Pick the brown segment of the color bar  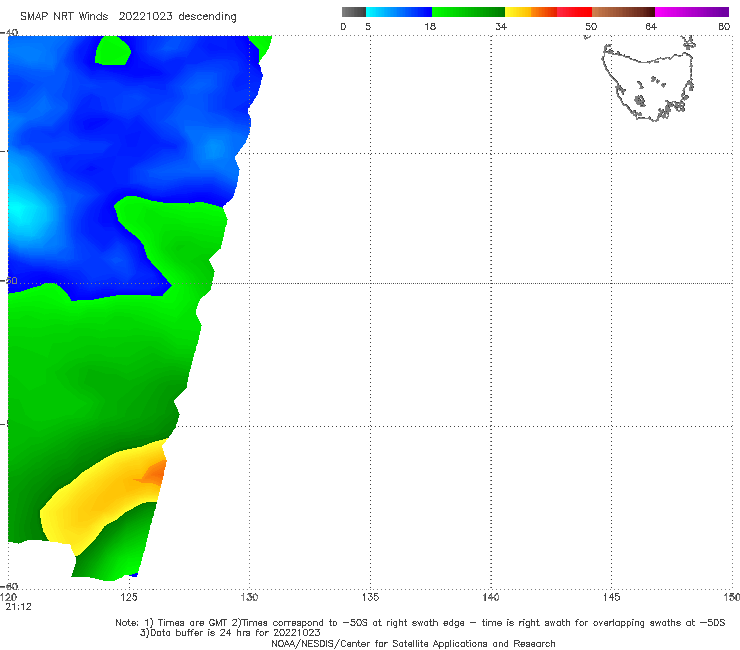(623, 12)
